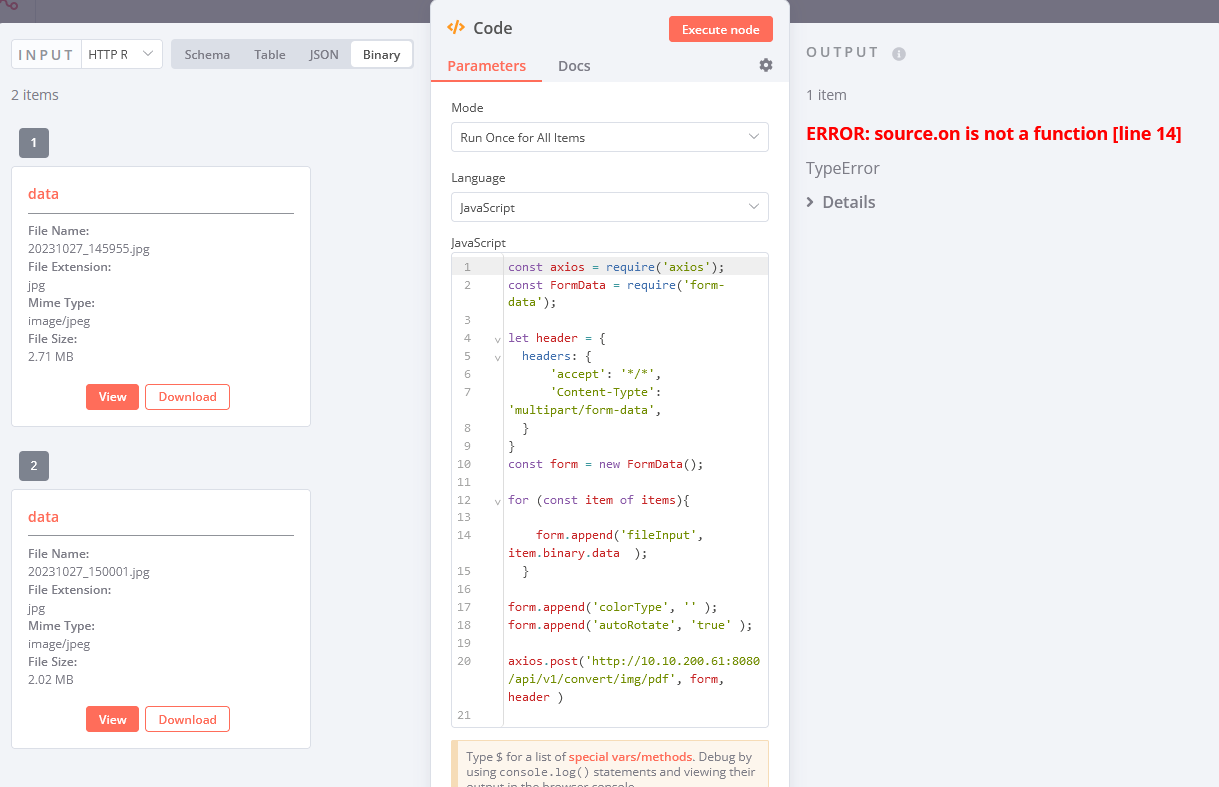Open node settings gear icon
The width and height of the screenshot is (1219, 787).
(x=766, y=65)
